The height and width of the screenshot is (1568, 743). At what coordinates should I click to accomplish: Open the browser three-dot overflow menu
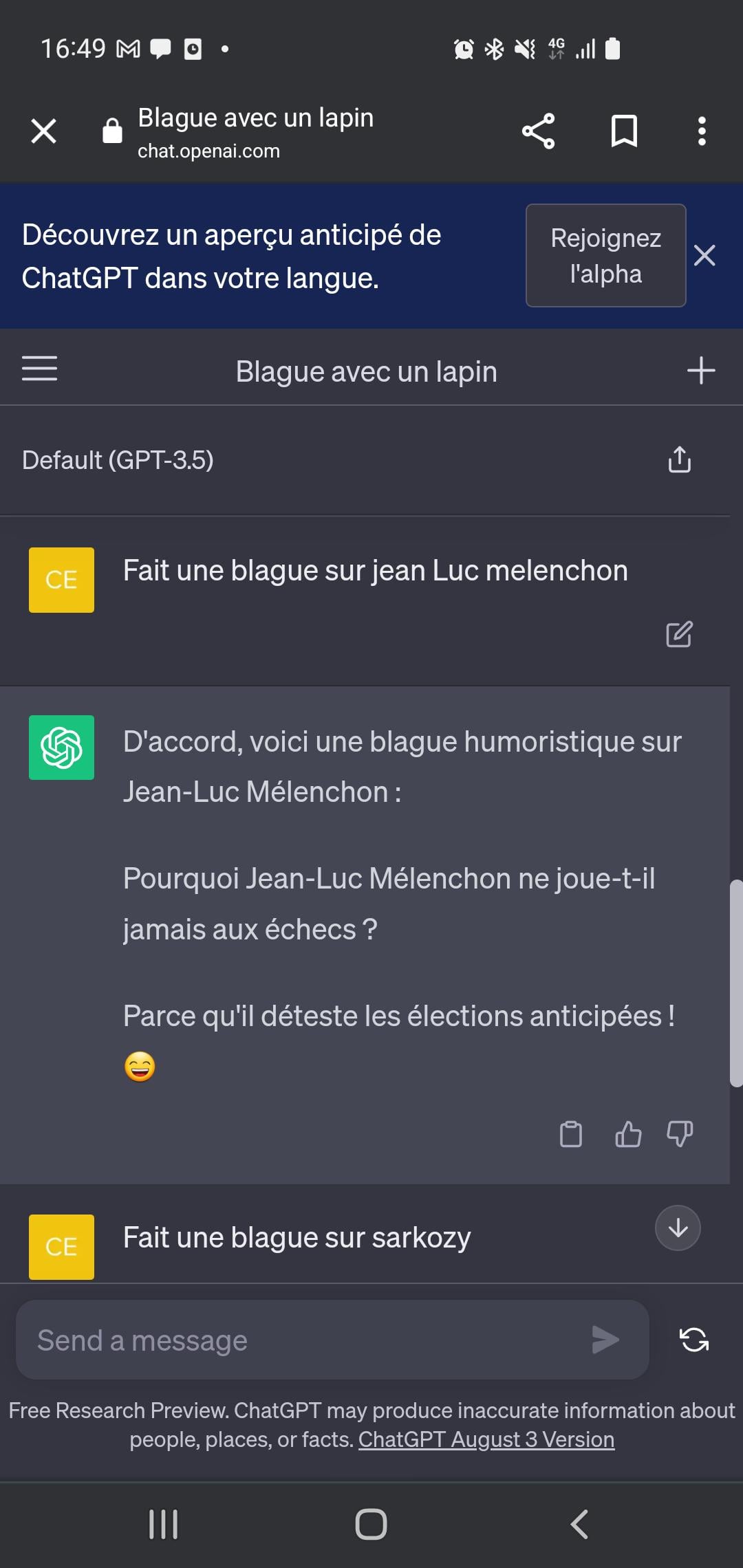702,131
